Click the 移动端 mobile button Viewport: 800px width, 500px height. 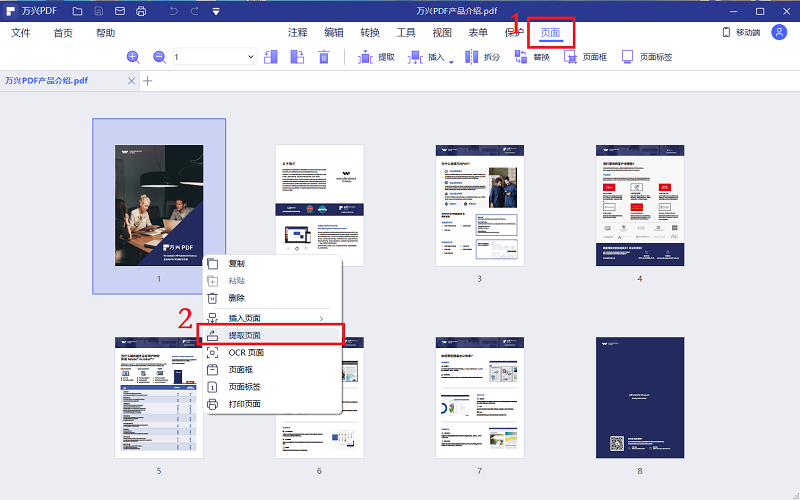[740, 33]
